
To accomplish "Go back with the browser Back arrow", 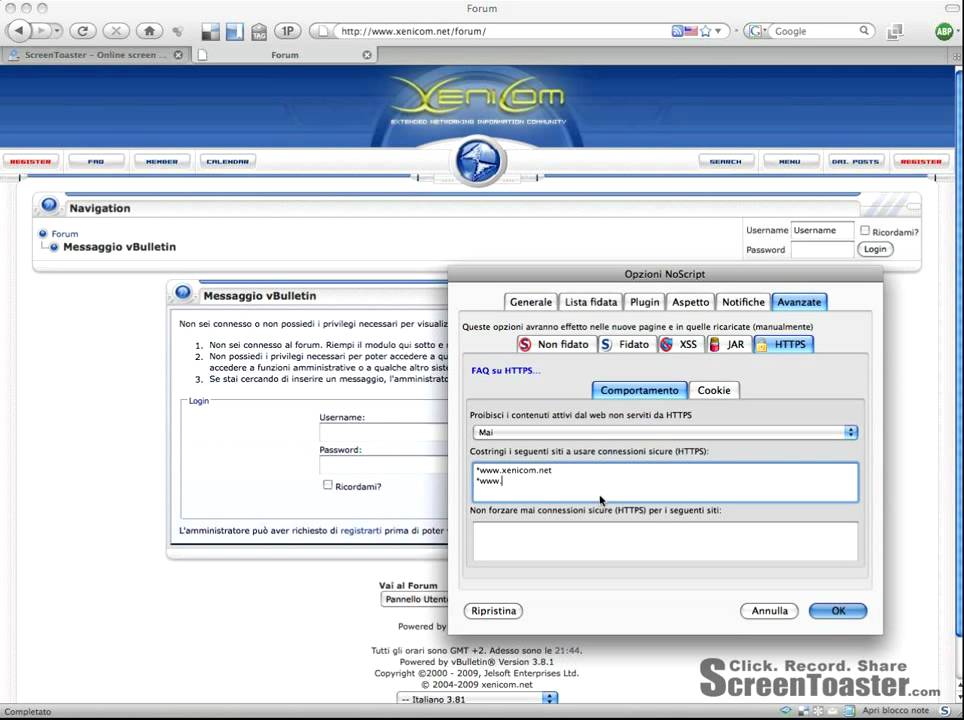I will pyautogui.click(x=18, y=30).
